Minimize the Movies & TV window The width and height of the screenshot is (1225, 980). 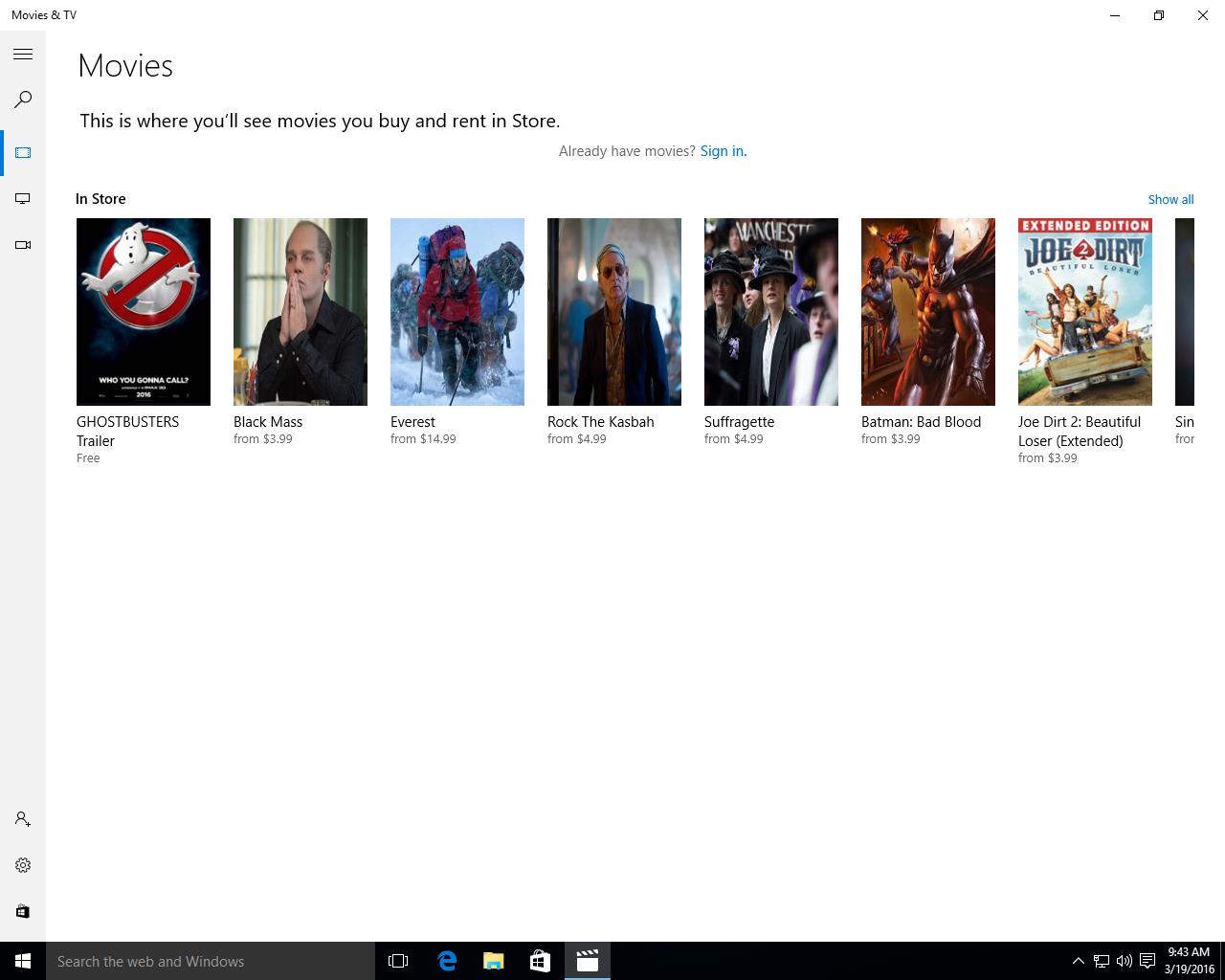click(x=1115, y=15)
